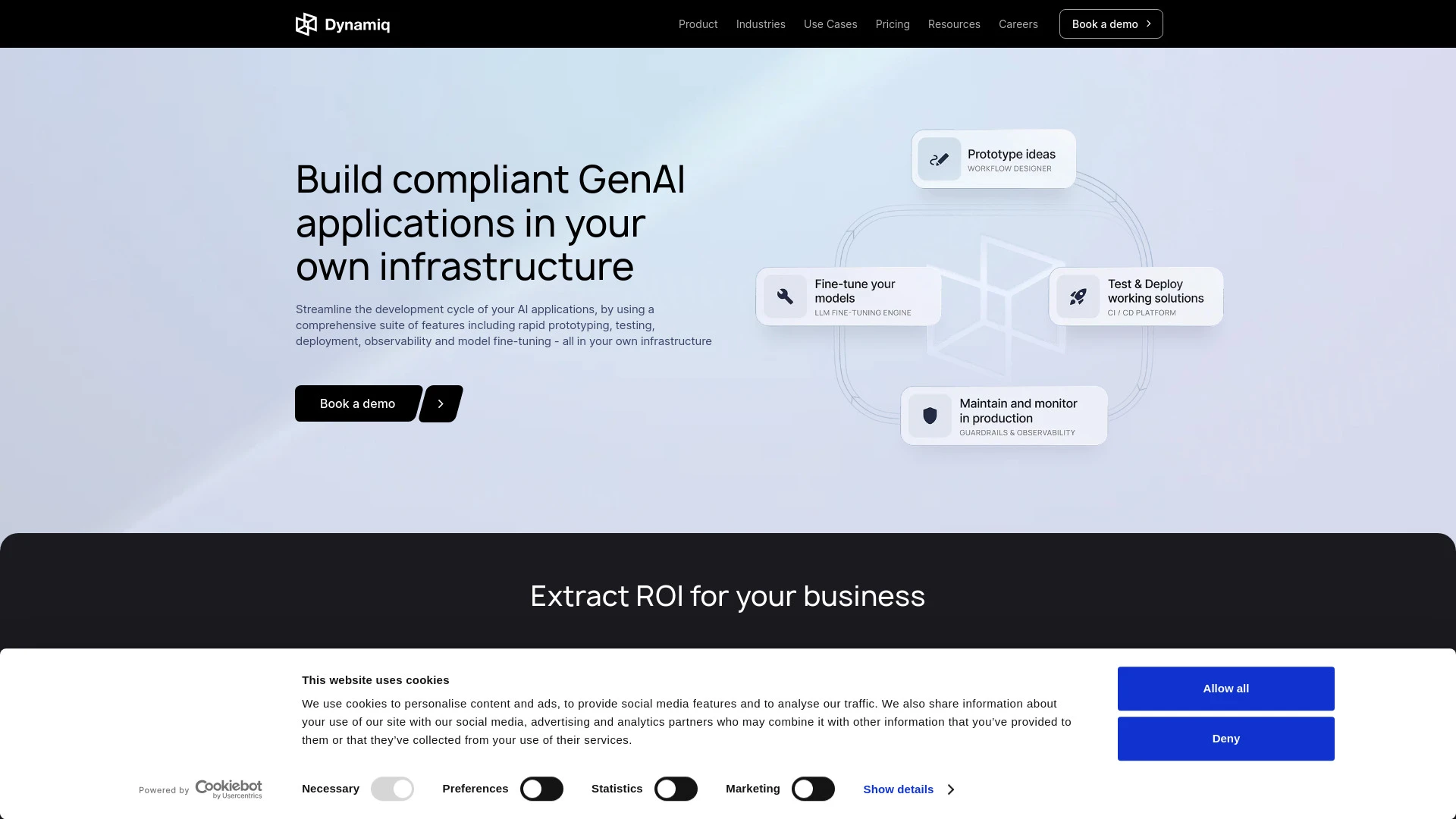The width and height of the screenshot is (1456, 819).
Task: Click the Workflow Designer prototype ideas icon
Action: click(939, 159)
